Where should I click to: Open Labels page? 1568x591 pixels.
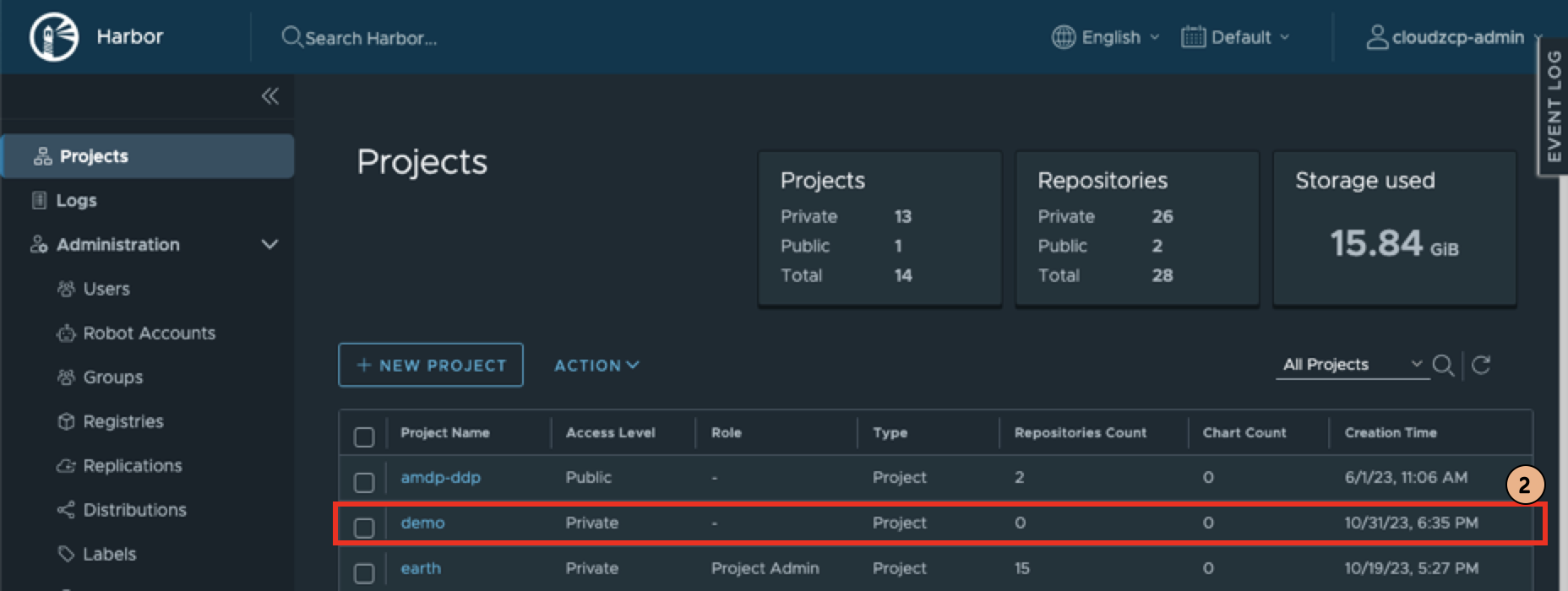pos(110,554)
